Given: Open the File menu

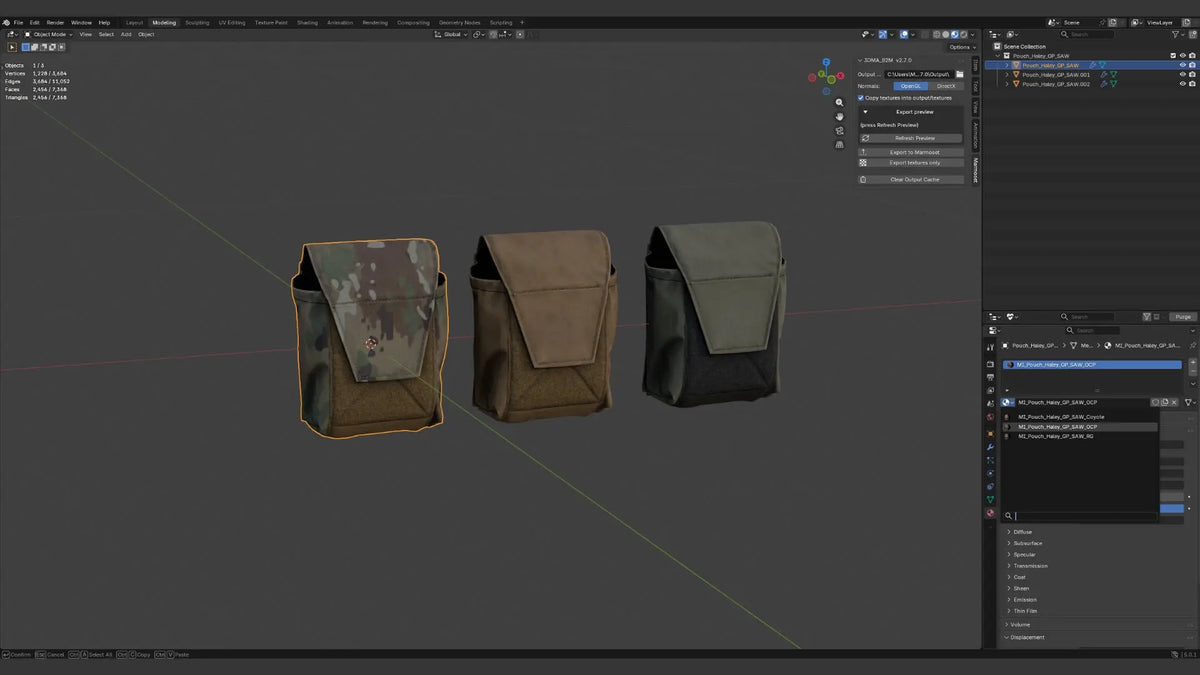Looking at the screenshot, I should coord(18,22).
